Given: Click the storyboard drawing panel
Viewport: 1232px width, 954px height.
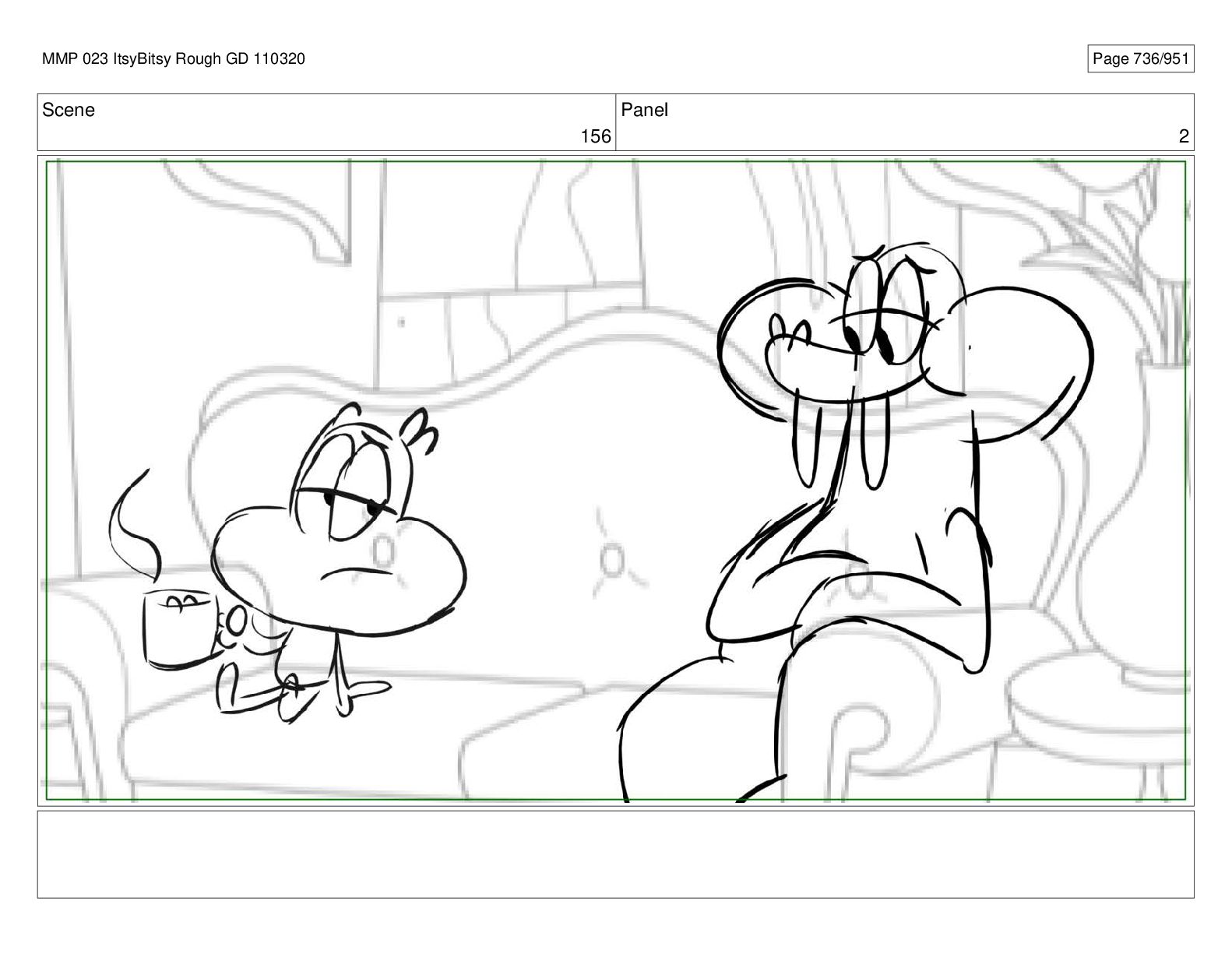Looking at the screenshot, I should click(x=615, y=481).
